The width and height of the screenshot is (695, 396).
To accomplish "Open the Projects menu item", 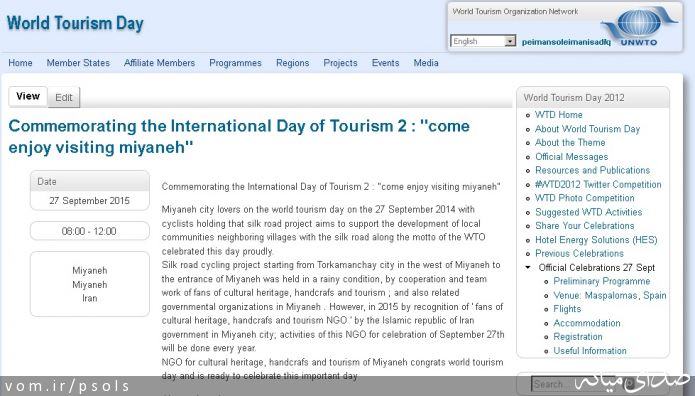I will pyautogui.click(x=340, y=63).
